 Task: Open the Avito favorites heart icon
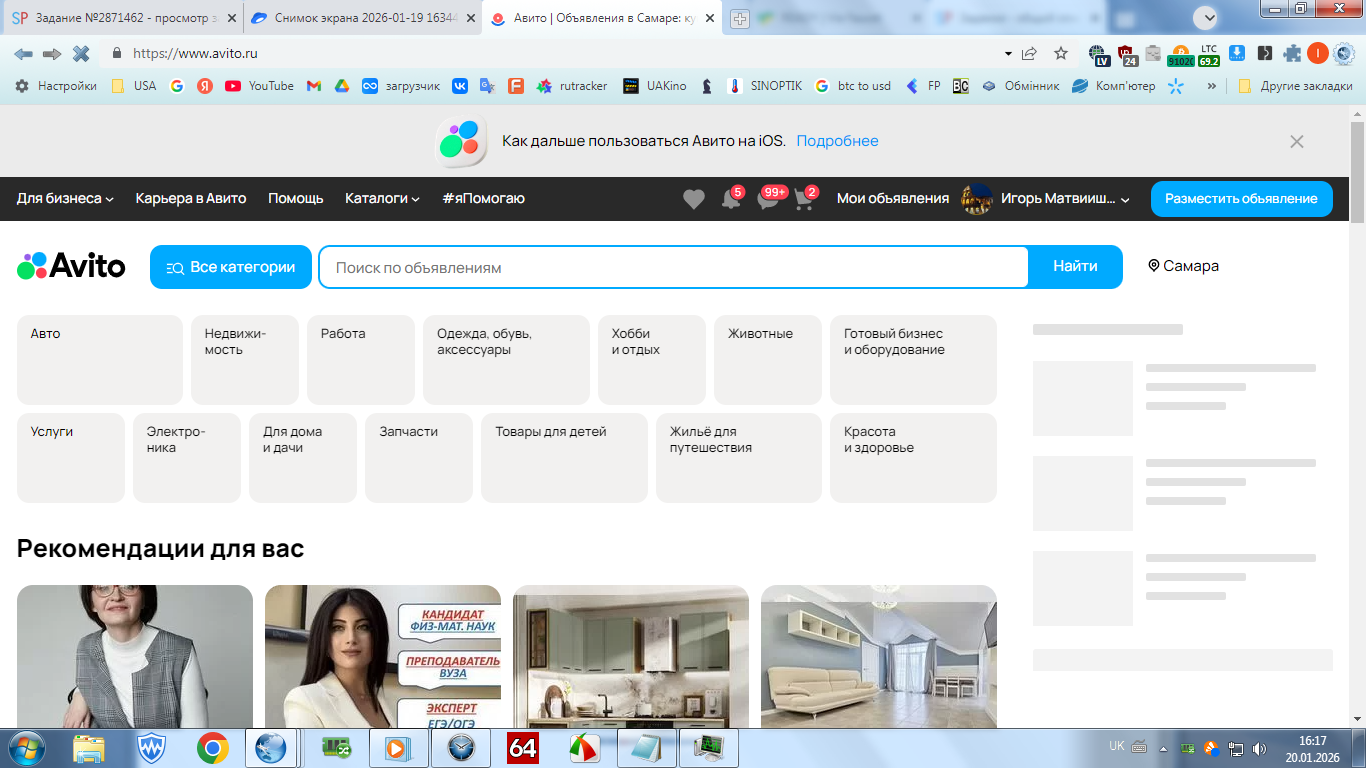click(x=694, y=199)
